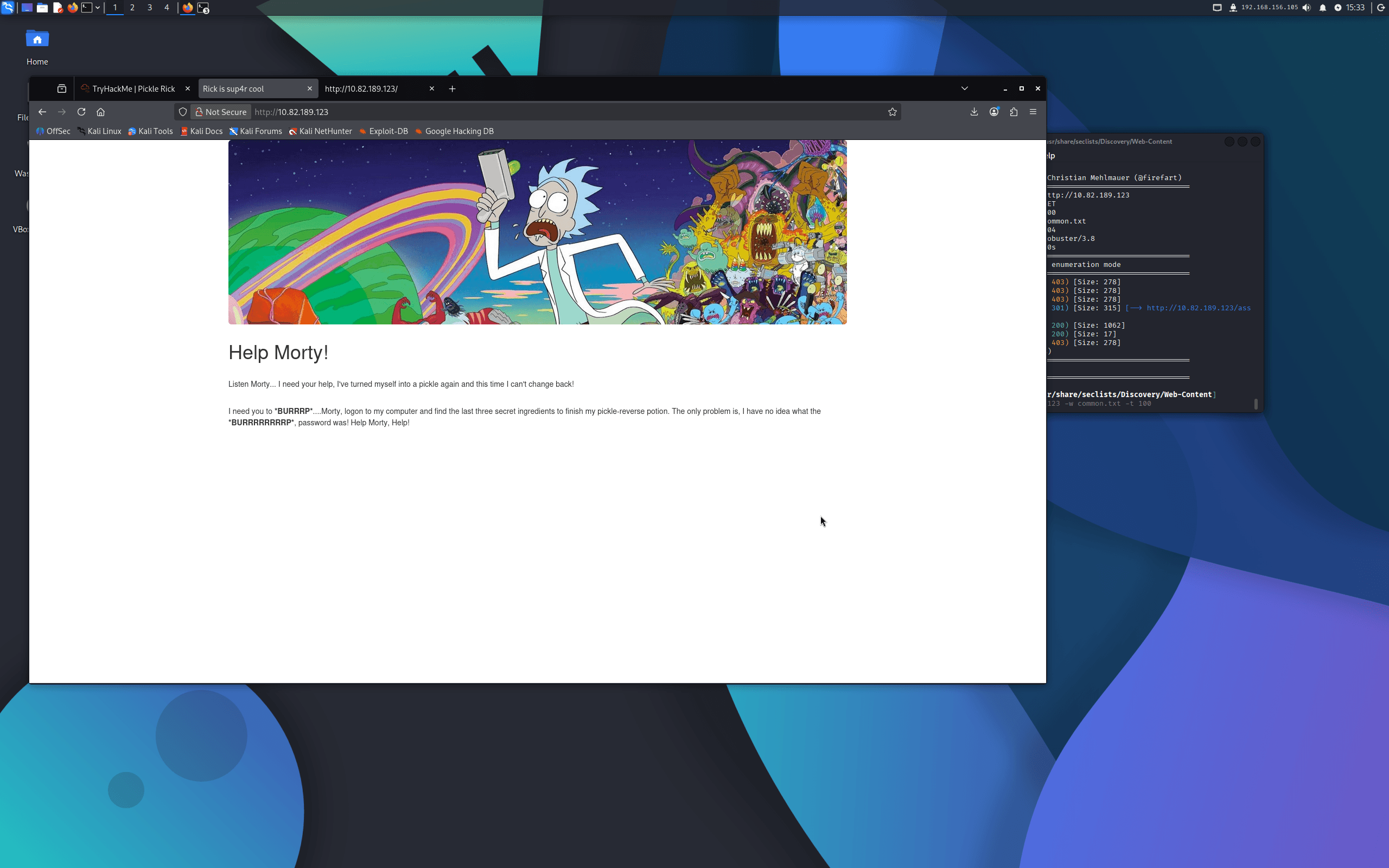
Task: Open the Exploit-DB bookmark
Action: click(x=384, y=131)
